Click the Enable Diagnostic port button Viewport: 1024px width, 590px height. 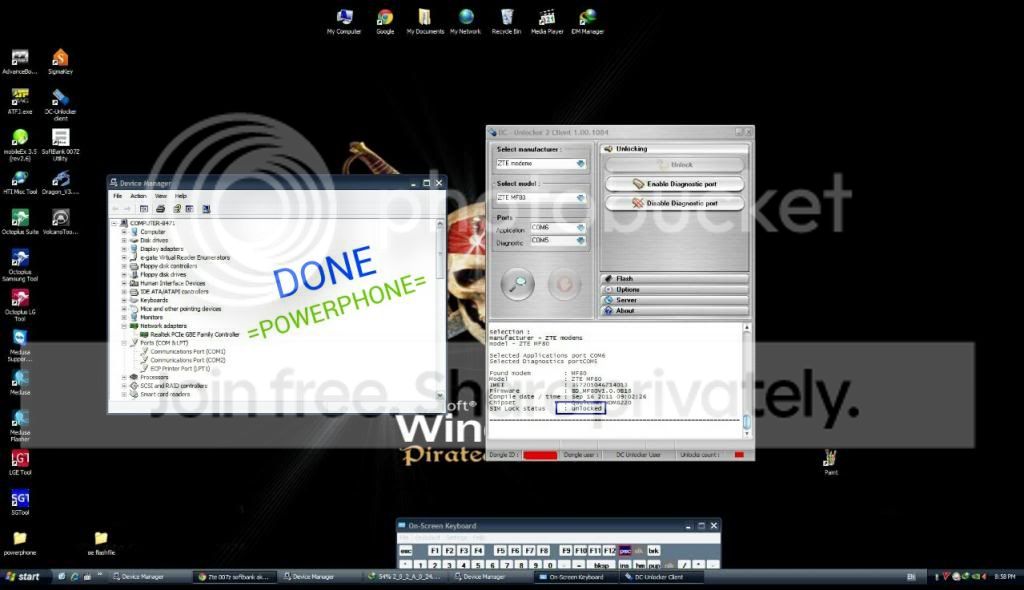coord(674,184)
